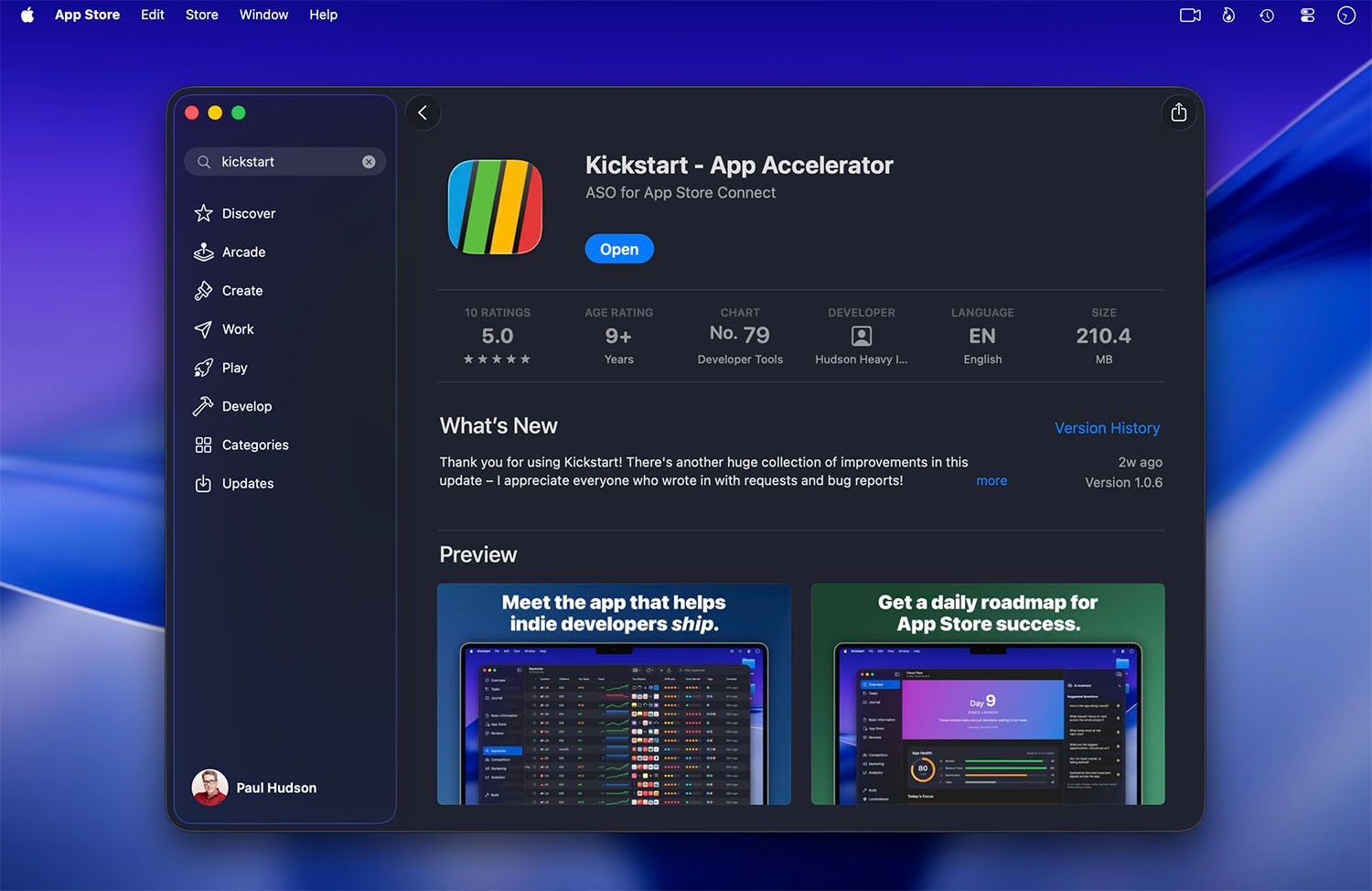Click the screen recording menu bar icon

coord(1190,15)
